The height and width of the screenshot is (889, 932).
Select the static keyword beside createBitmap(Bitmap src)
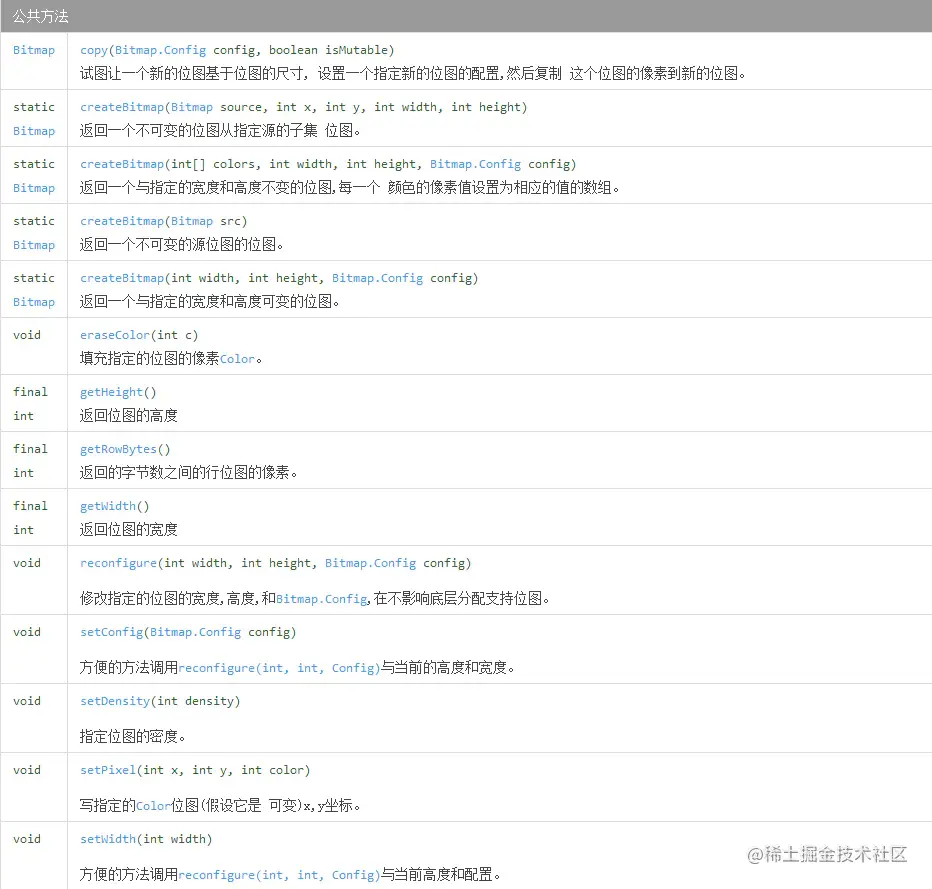point(34,221)
